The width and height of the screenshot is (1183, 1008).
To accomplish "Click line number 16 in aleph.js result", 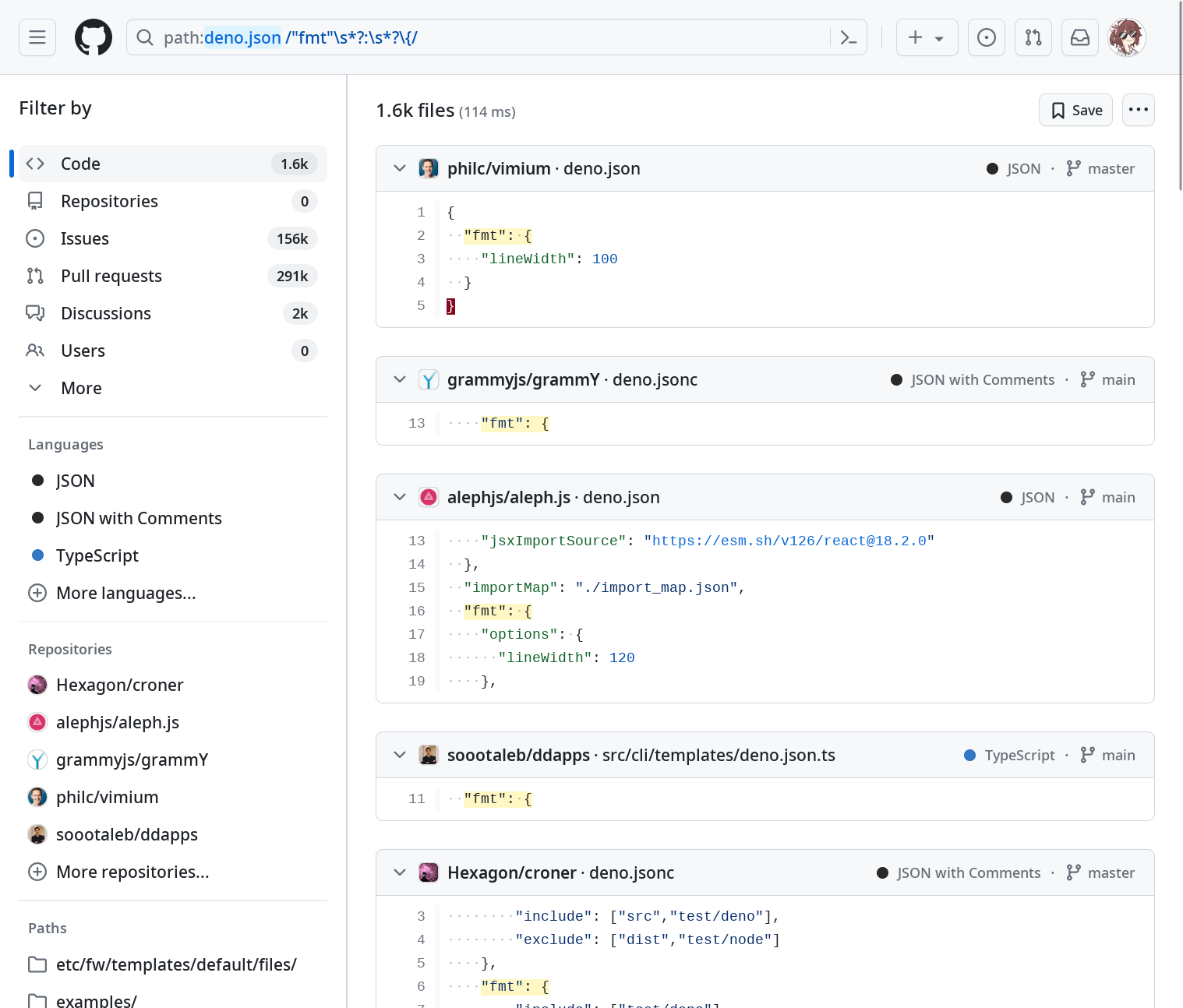I will pyautogui.click(x=417, y=611).
